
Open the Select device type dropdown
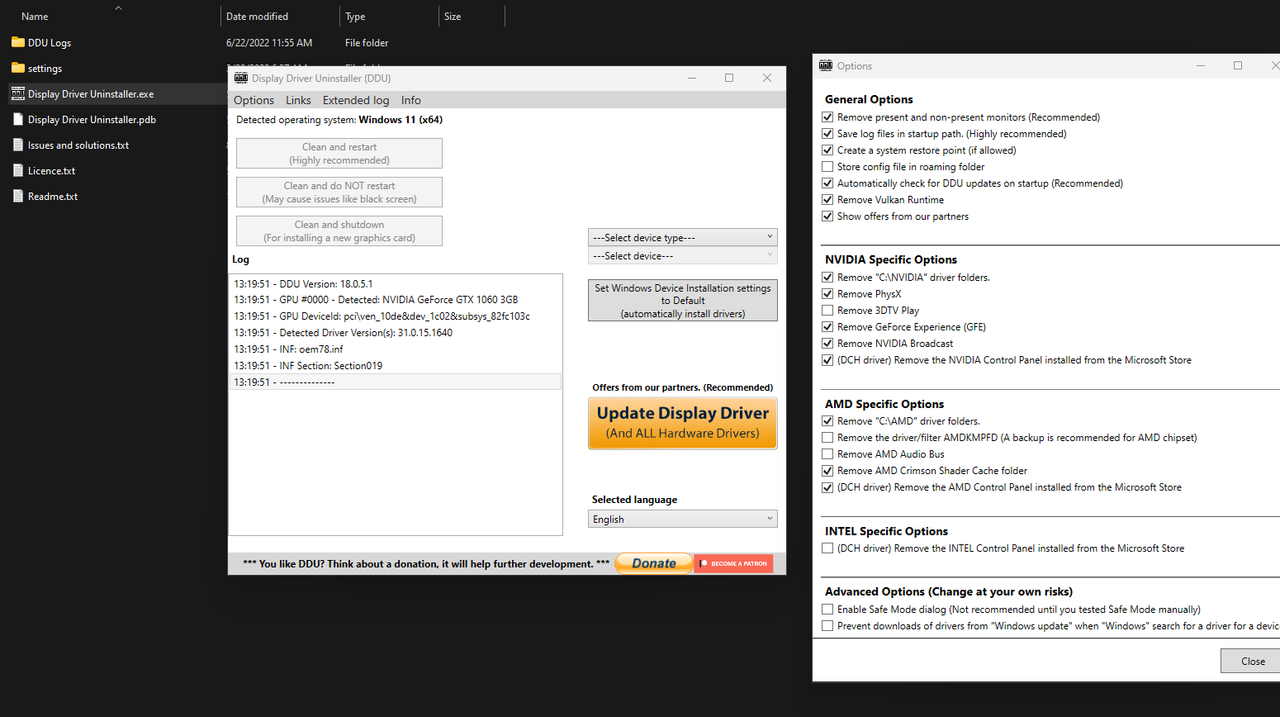pos(683,237)
